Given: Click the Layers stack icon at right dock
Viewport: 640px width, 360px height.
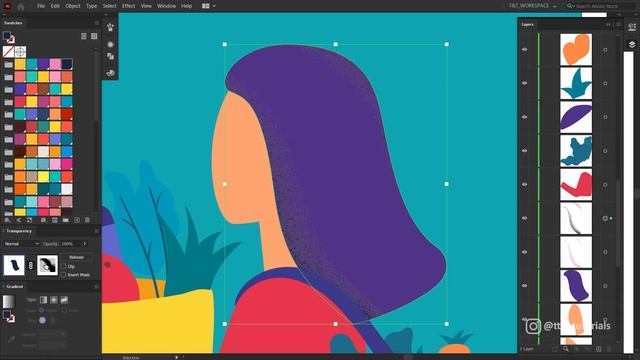Looking at the screenshot, I should [x=632, y=44].
